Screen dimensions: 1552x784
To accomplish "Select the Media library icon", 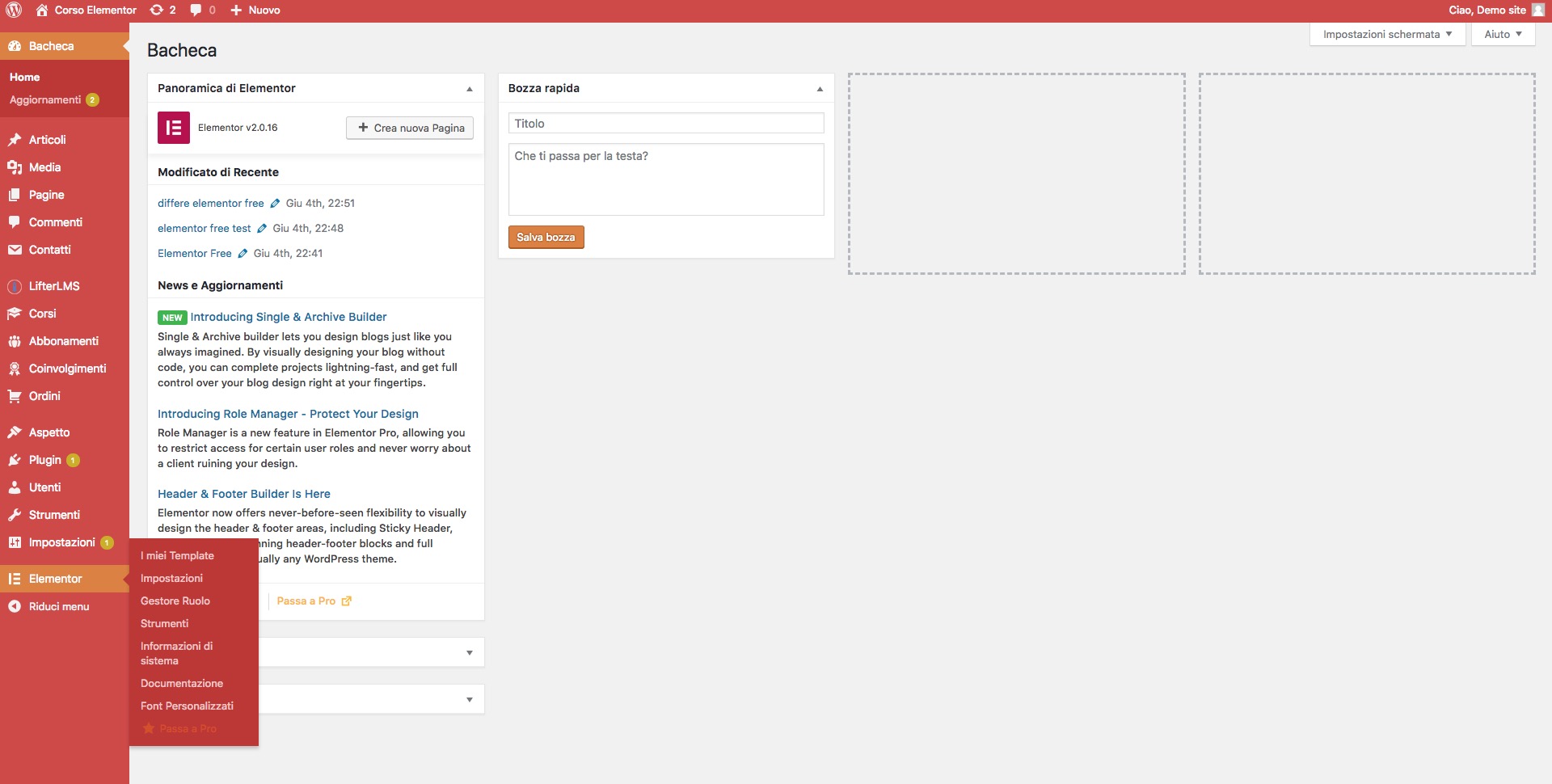I will (x=15, y=167).
